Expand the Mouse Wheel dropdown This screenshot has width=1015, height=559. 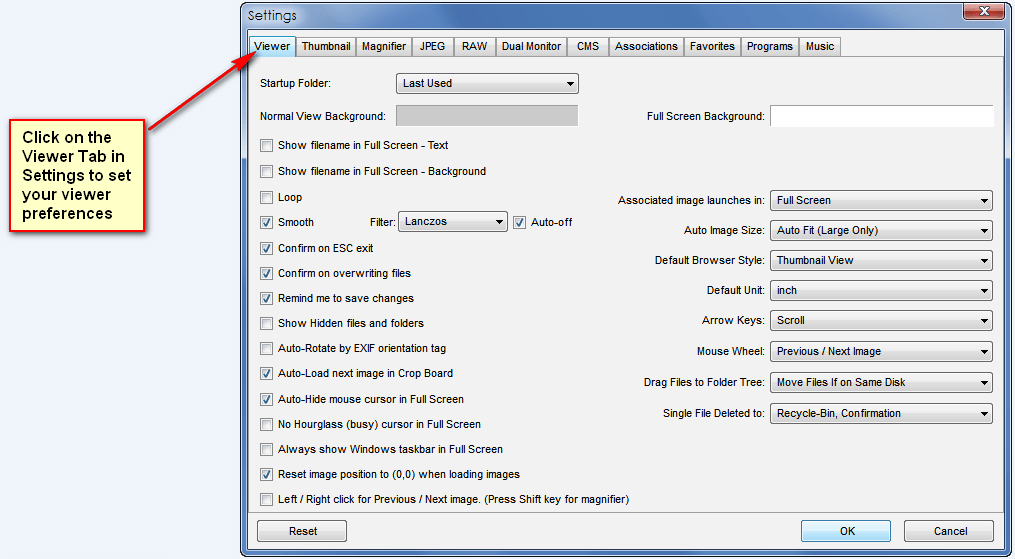pos(880,352)
